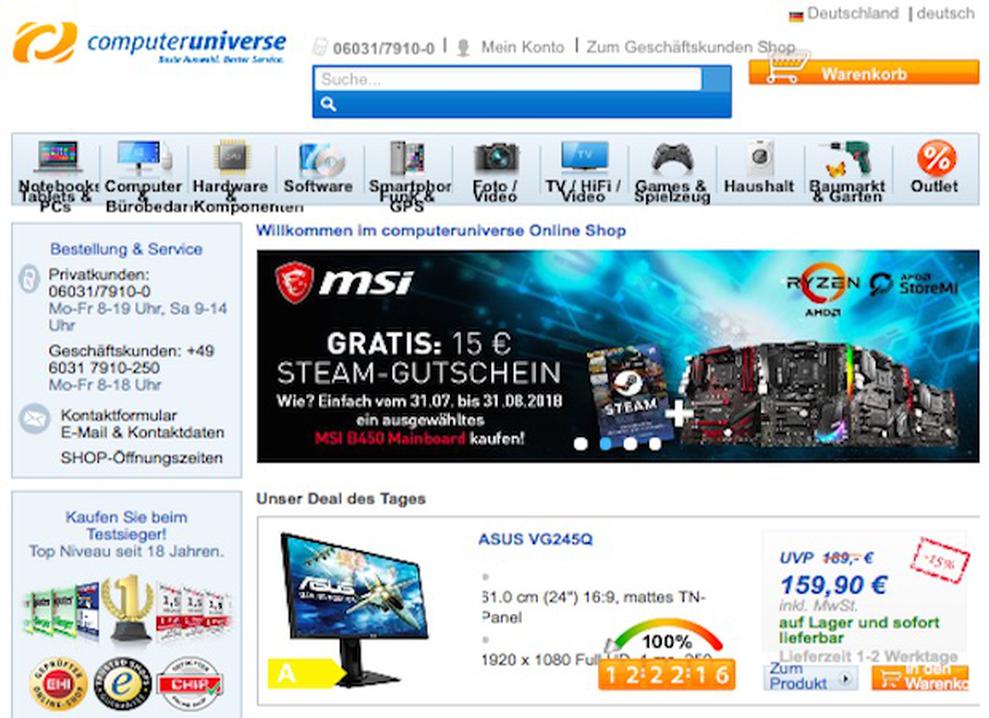The width and height of the screenshot is (989, 718).
Task: Click into the Suche search field
Action: coord(507,79)
